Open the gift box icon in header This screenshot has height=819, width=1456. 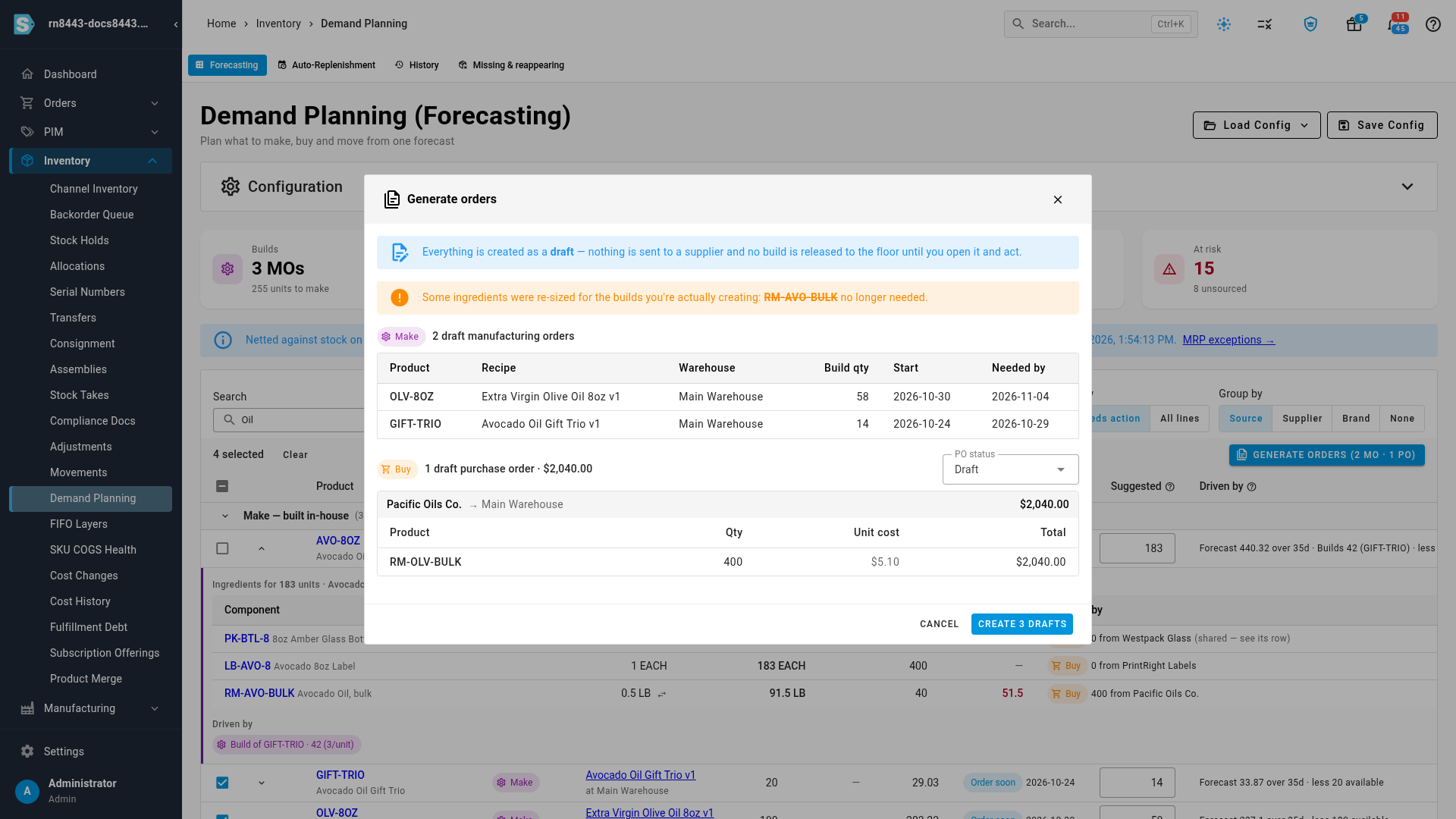pyautogui.click(x=1354, y=24)
